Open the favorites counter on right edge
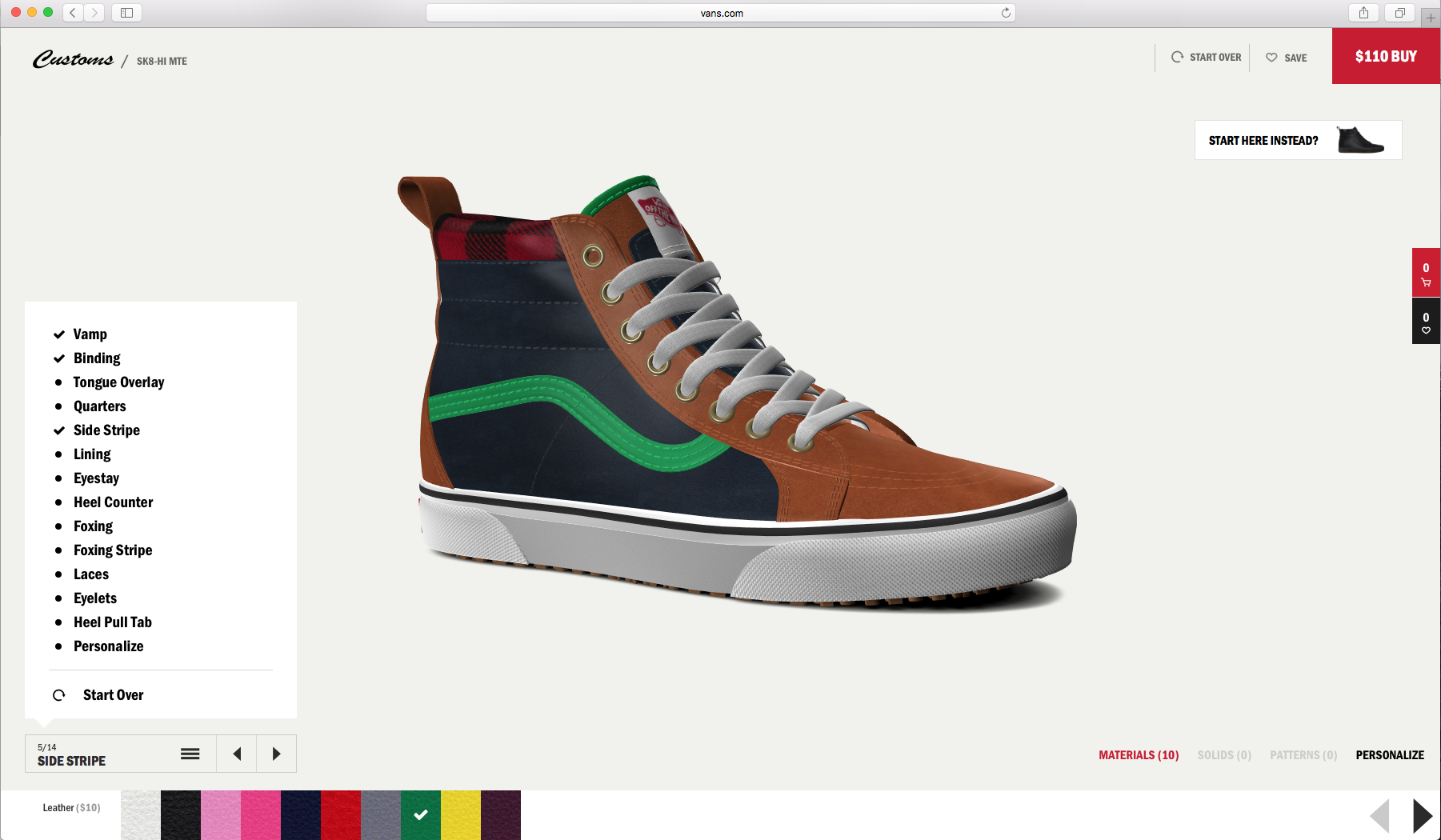1441x840 pixels. coord(1426,322)
